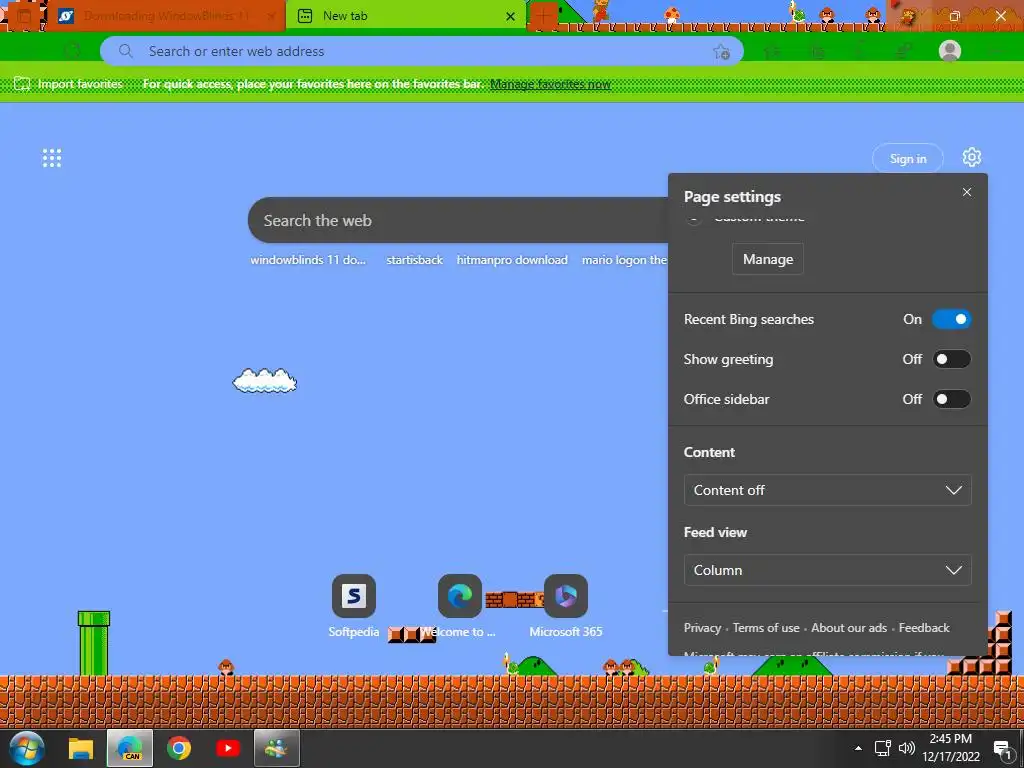Viewport: 1024px width, 768px height.
Task: Open File Explorer from taskbar
Action: (81, 748)
